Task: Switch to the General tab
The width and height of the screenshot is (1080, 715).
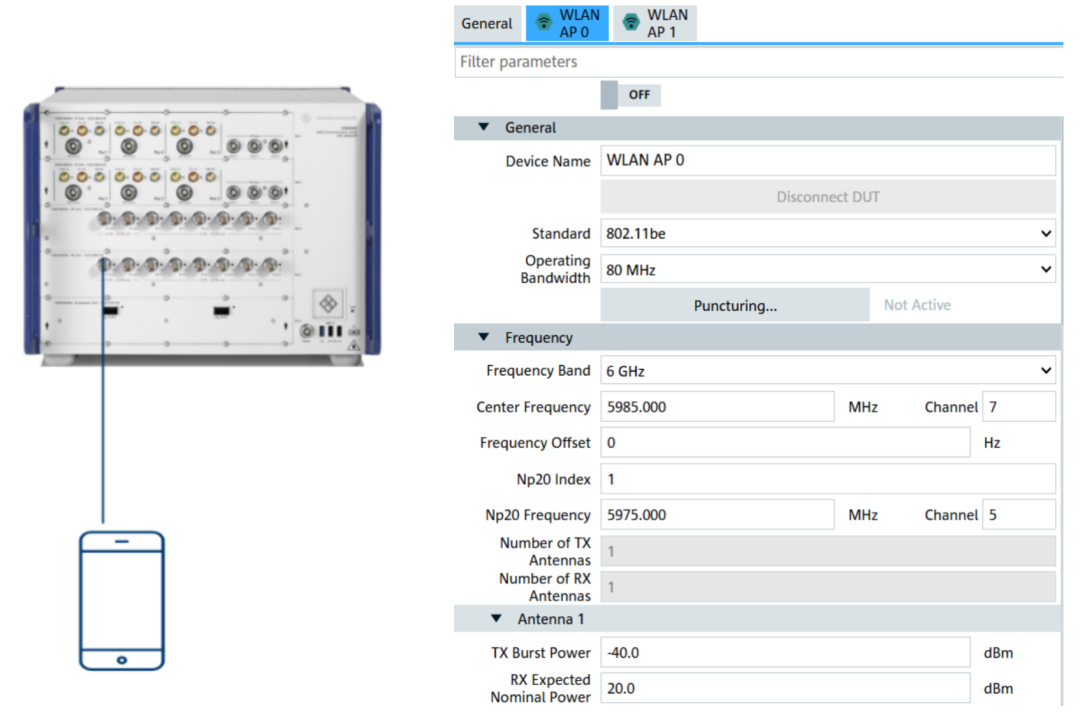Action: click(487, 23)
